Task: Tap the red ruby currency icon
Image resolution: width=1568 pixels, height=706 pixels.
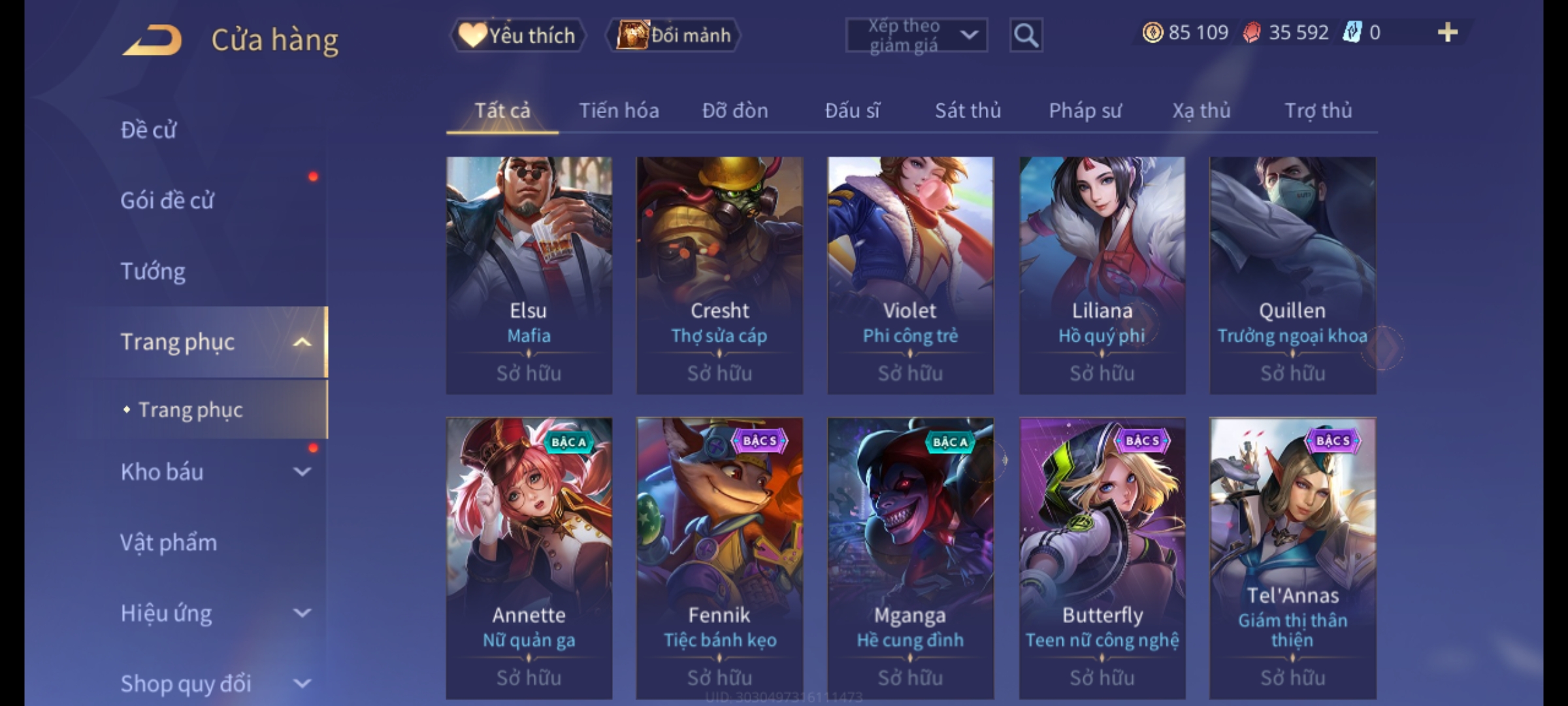Action: pos(1251,33)
